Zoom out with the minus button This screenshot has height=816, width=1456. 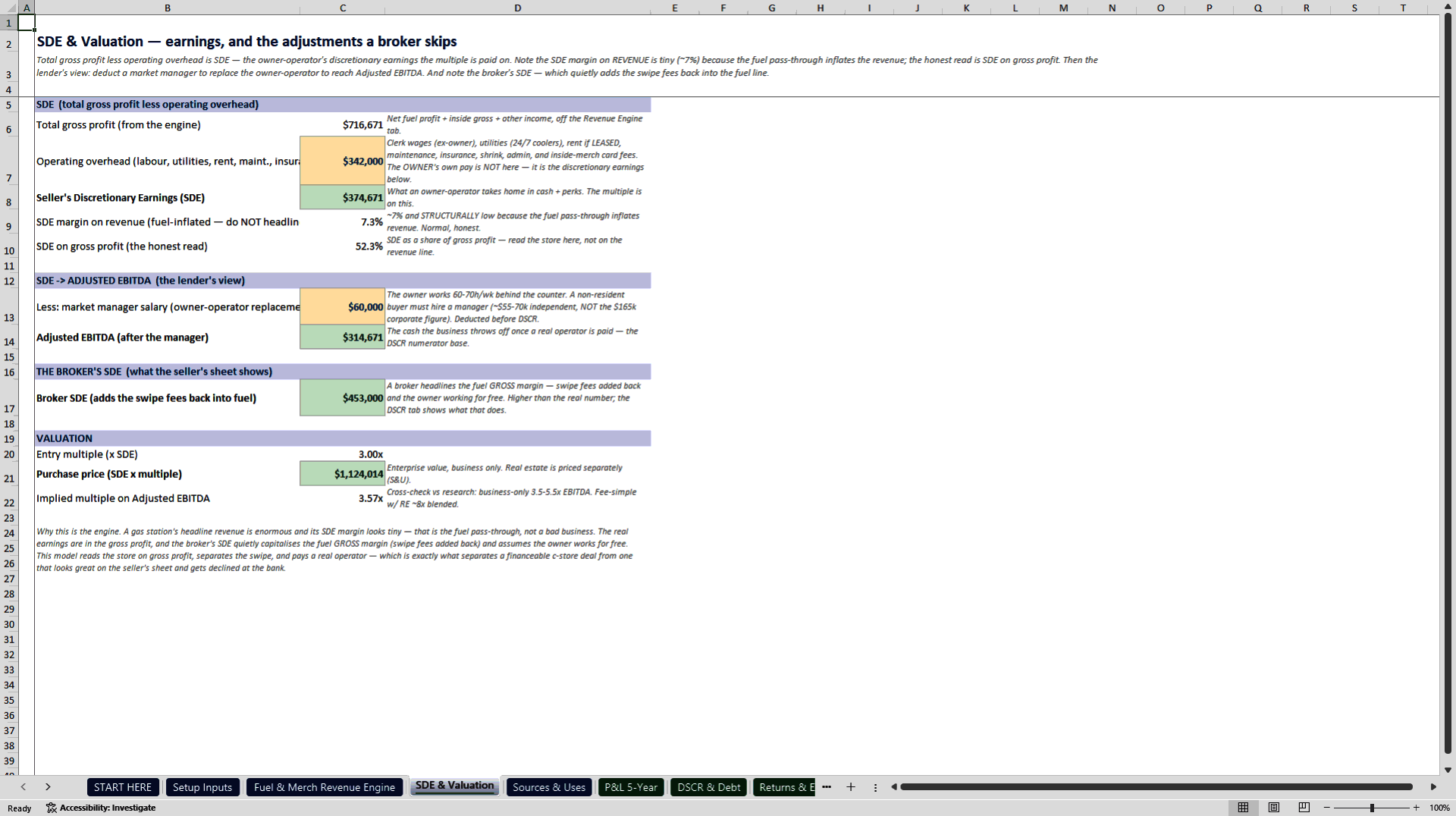click(x=1327, y=808)
